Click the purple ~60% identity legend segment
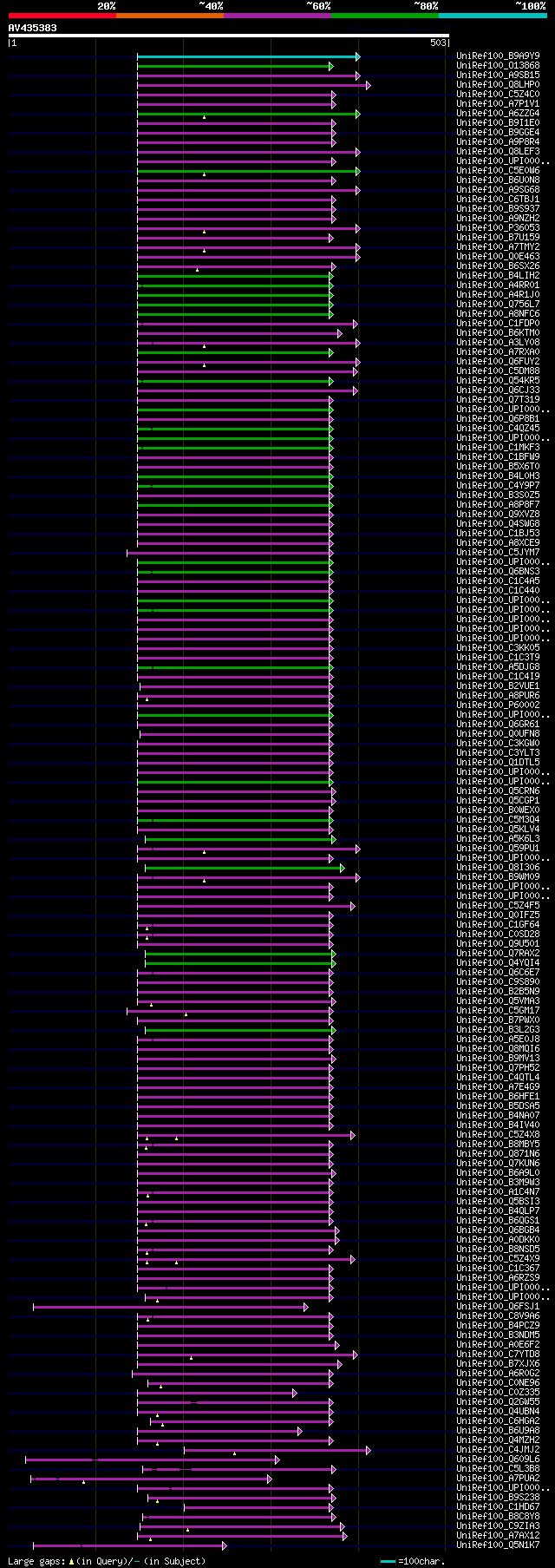The width and height of the screenshot is (555, 1568). [277, 16]
